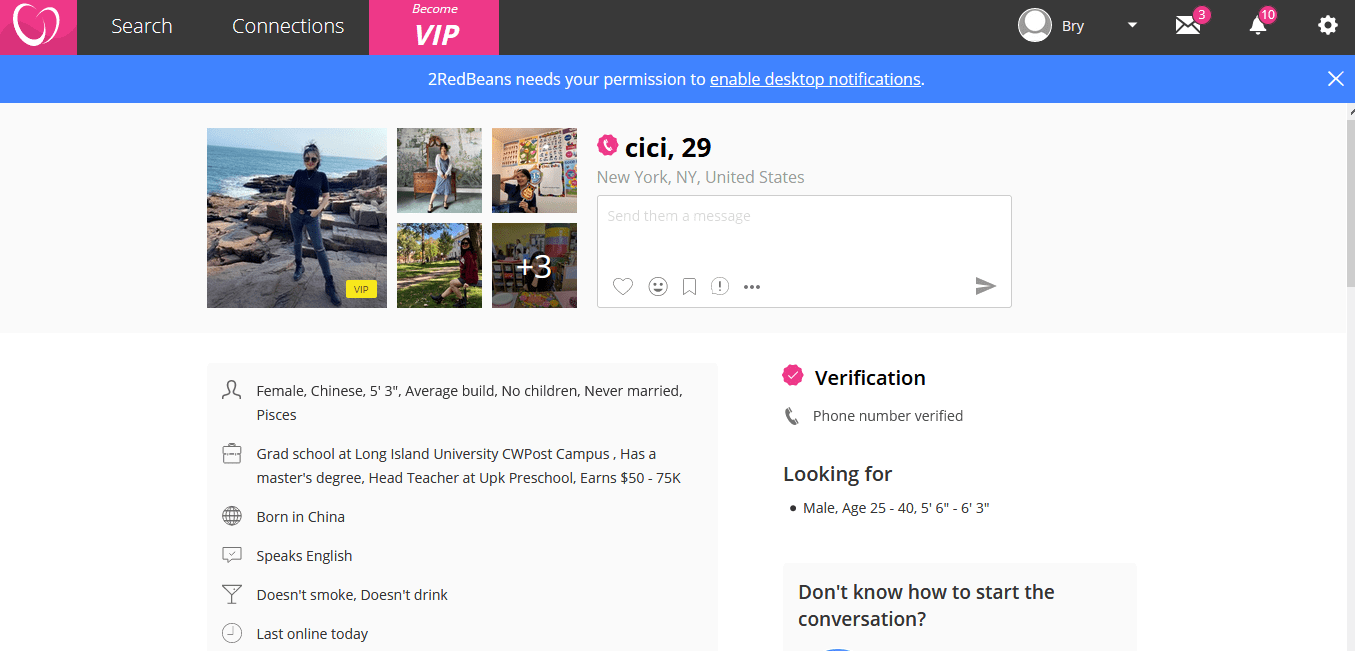Dismiss the notification permission banner
The height and width of the screenshot is (651, 1355).
1336,79
